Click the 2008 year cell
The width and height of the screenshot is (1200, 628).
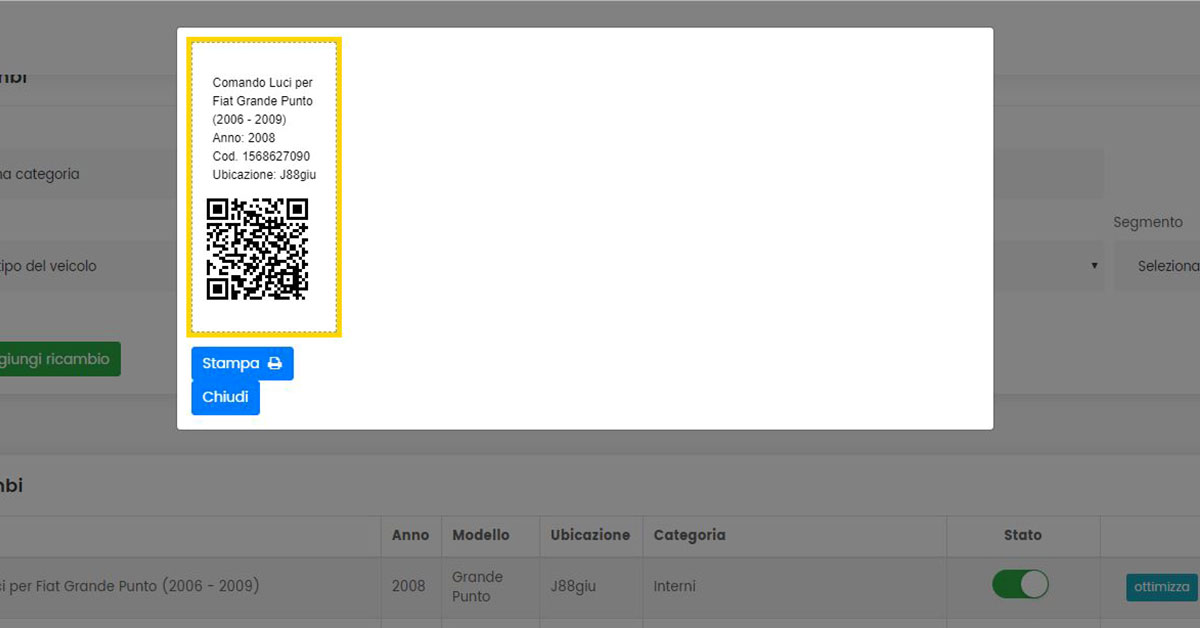[408, 586]
